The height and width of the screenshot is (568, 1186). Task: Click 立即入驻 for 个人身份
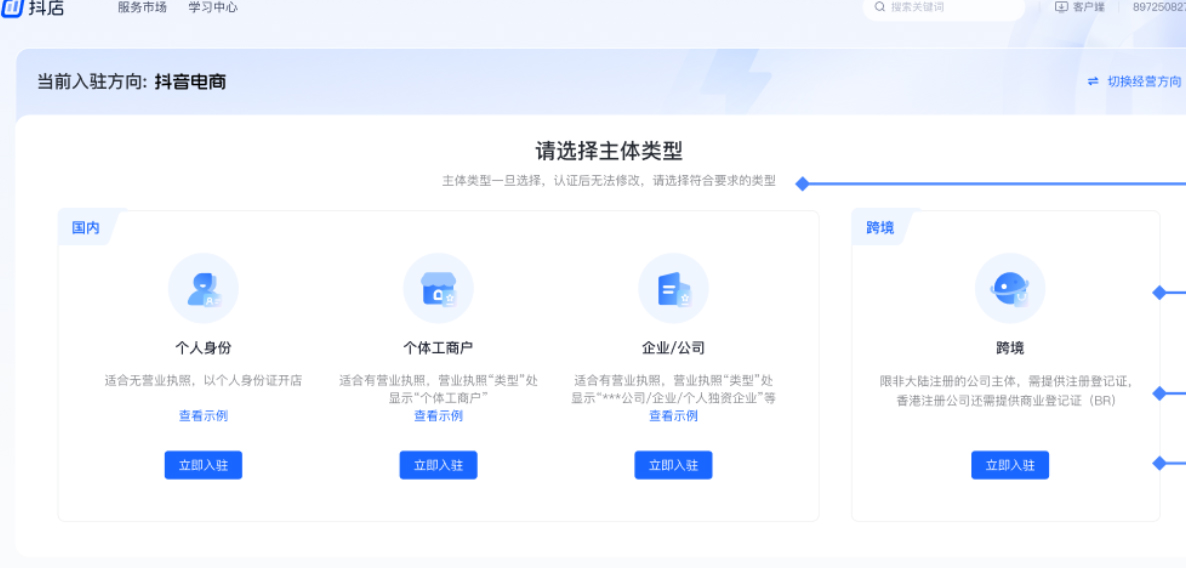tap(203, 465)
